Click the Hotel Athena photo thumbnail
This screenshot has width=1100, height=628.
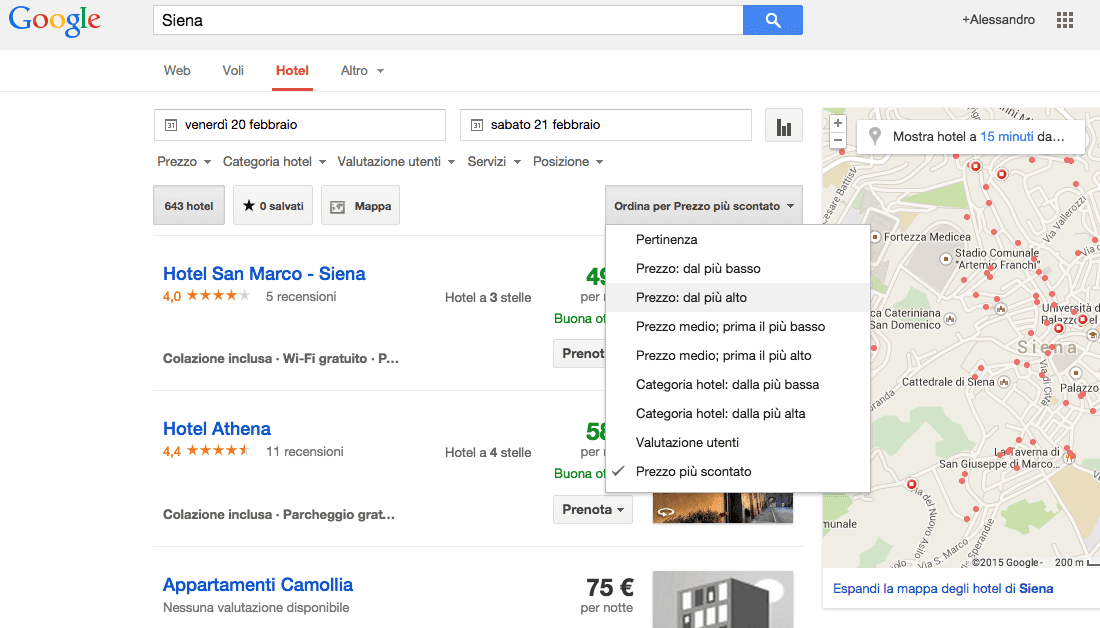point(723,508)
